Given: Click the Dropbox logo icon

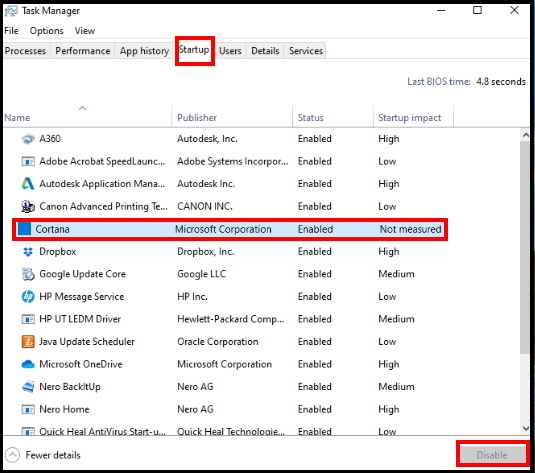Looking at the screenshot, I should (x=28, y=252).
